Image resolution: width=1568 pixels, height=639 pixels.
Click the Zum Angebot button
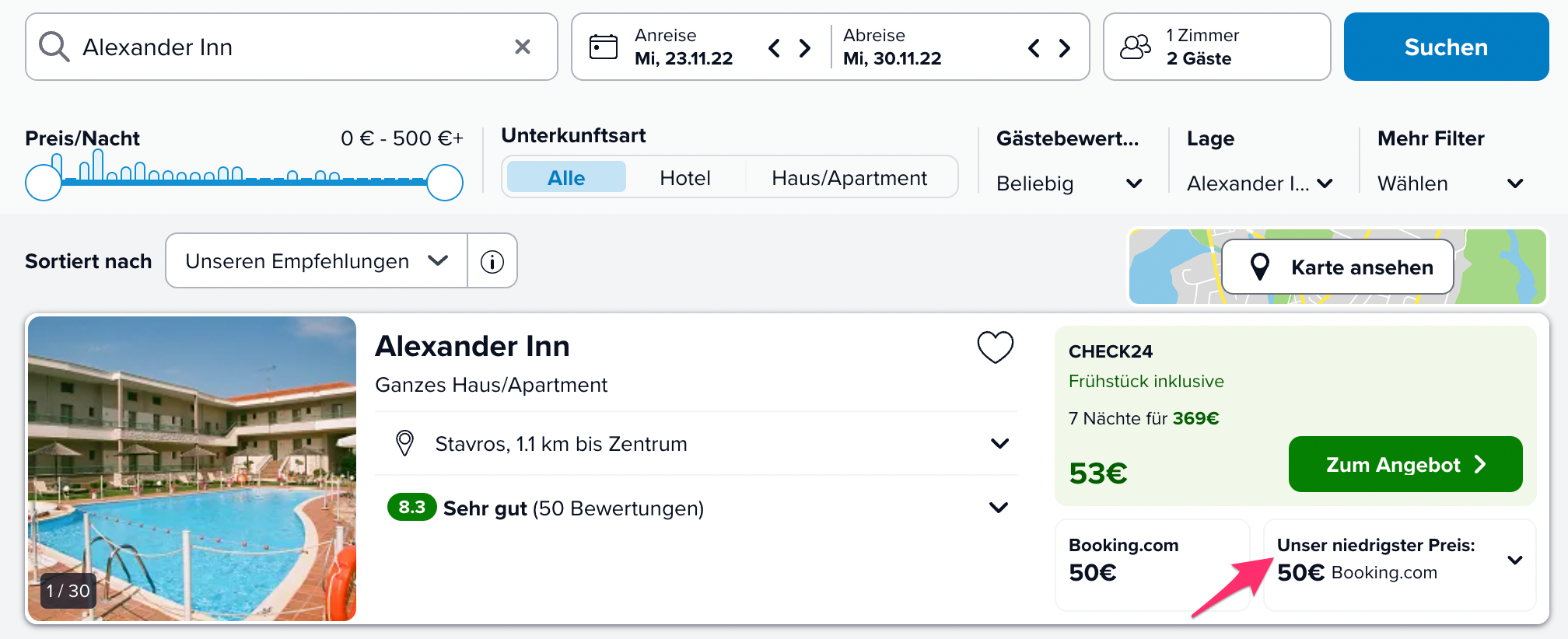pos(1405,464)
